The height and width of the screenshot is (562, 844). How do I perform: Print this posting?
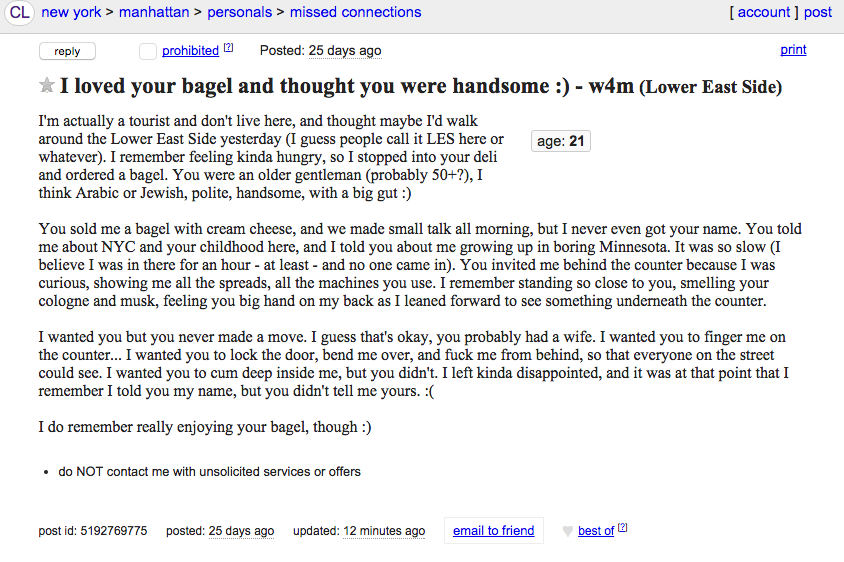(x=793, y=50)
